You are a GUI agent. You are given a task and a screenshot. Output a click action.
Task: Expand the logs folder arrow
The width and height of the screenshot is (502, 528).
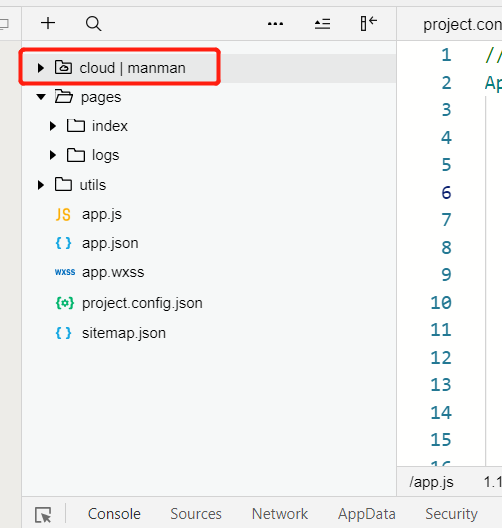point(53,155)
